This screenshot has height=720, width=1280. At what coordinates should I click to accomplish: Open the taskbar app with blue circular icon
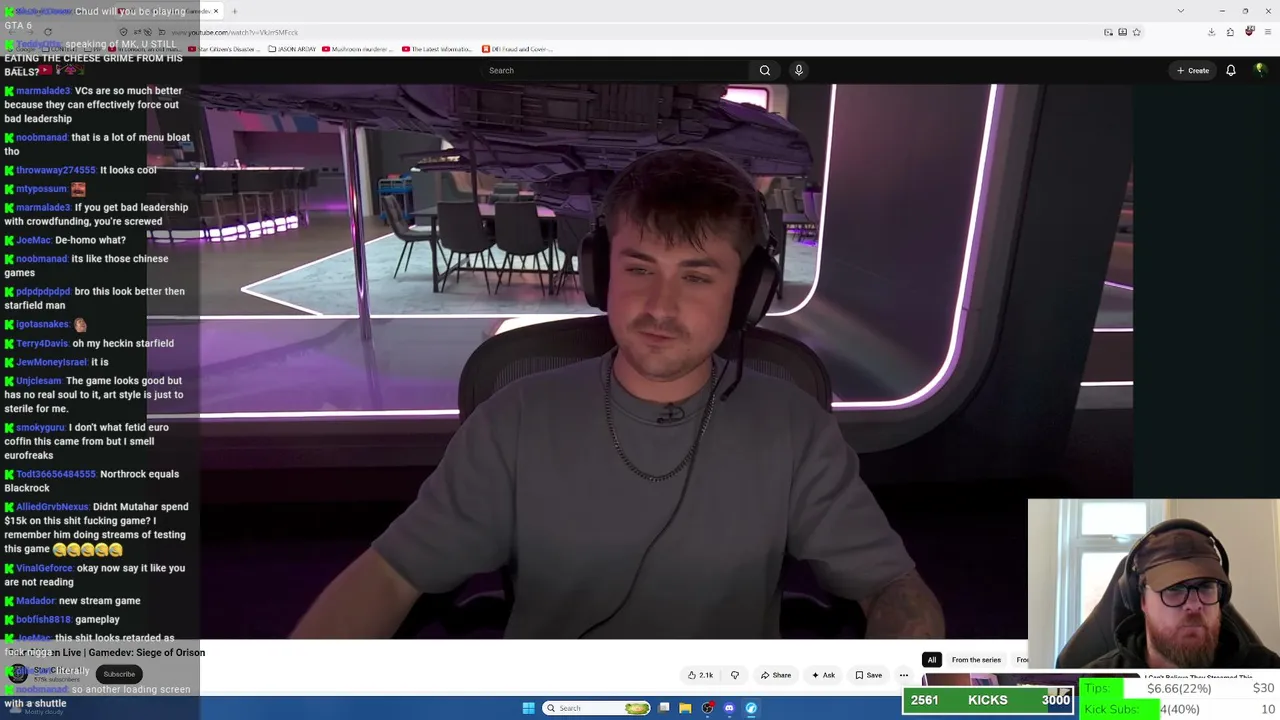coord(751,708)
